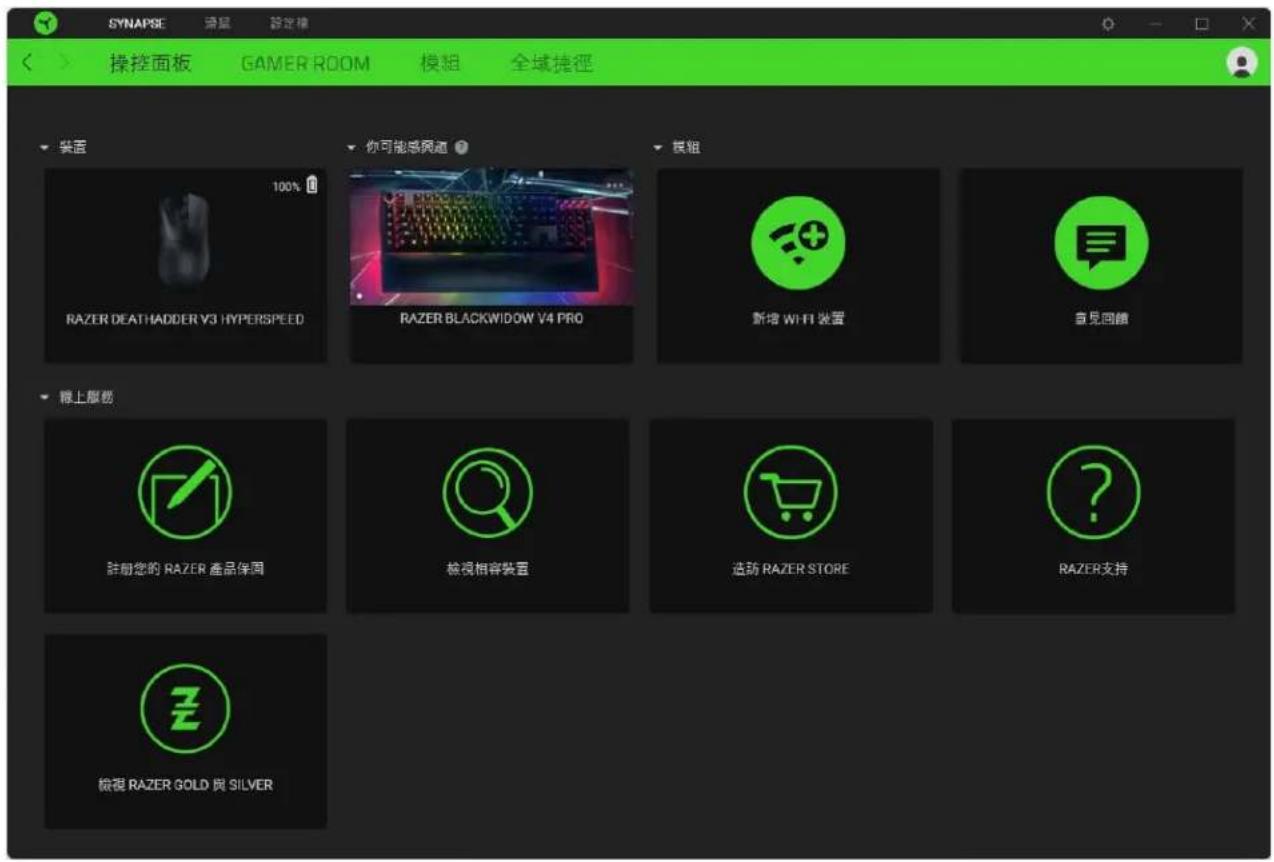This screenshot has height=862, width=1274.
Task: Click the battery icon next to 100%
Action: tap(312, 185)
